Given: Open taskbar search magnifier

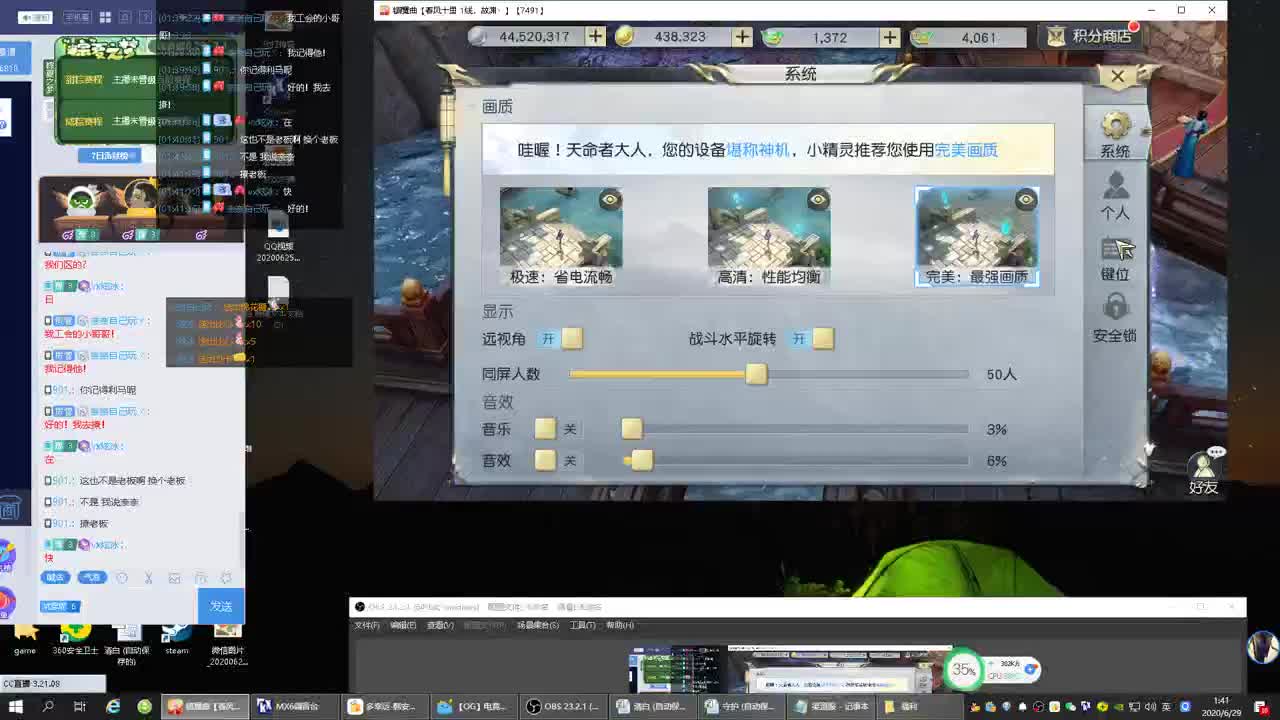Looking at the screenshot, I should point(48,706).
